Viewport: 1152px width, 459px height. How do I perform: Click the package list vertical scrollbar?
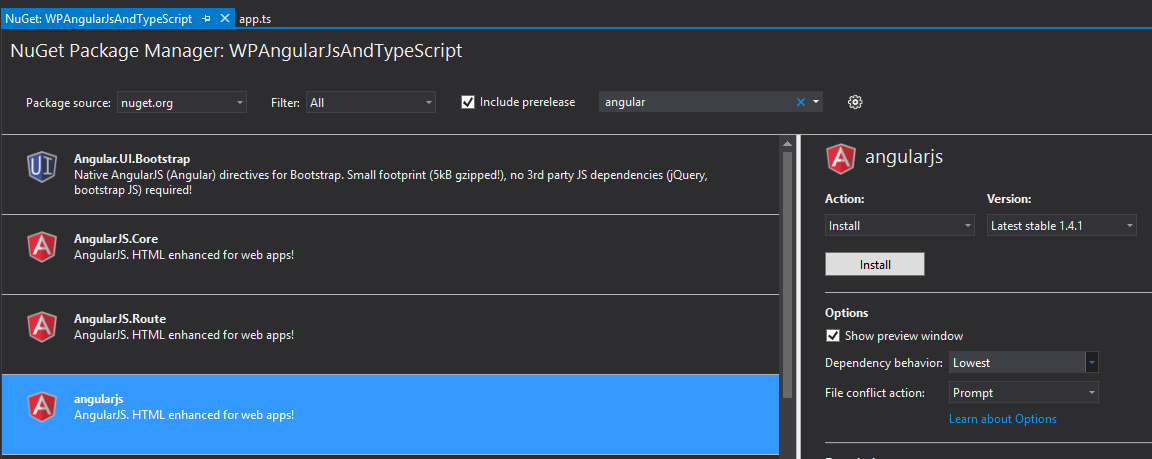787,270
